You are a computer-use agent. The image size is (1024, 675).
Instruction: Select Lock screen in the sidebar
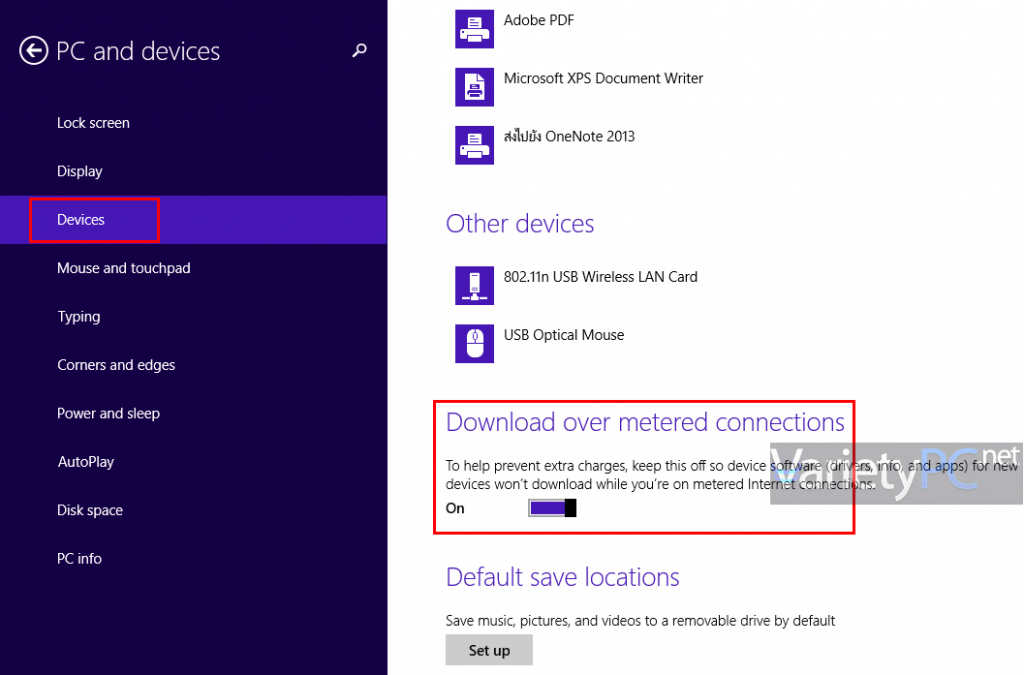click(x=93, y=122)
